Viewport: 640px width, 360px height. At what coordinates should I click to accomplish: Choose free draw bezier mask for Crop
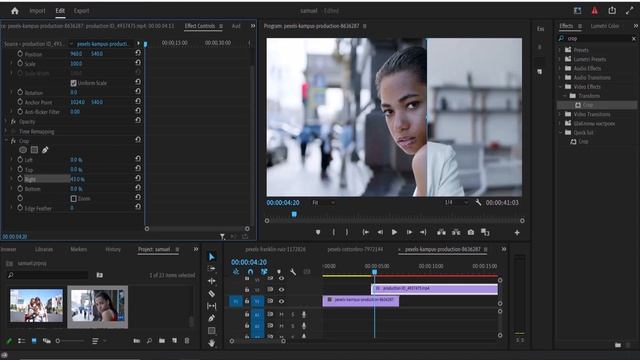click(x=45, y=150)
